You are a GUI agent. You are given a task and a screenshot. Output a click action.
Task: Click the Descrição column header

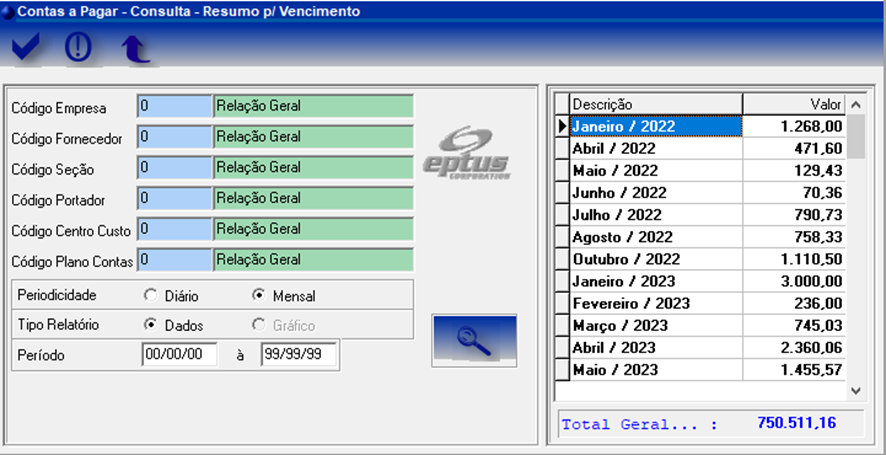pos(655,104)
